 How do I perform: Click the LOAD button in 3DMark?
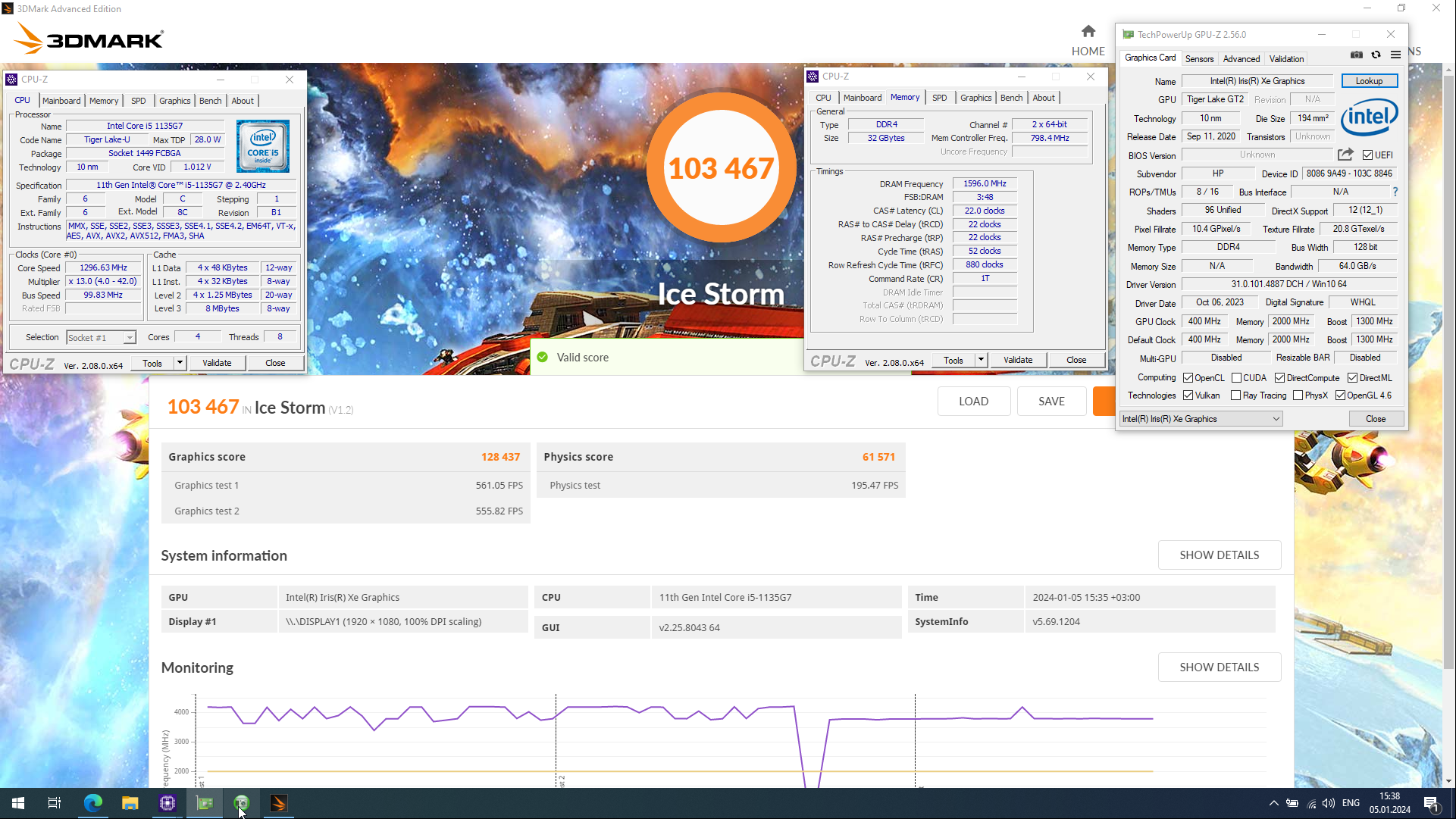(973, 402)
